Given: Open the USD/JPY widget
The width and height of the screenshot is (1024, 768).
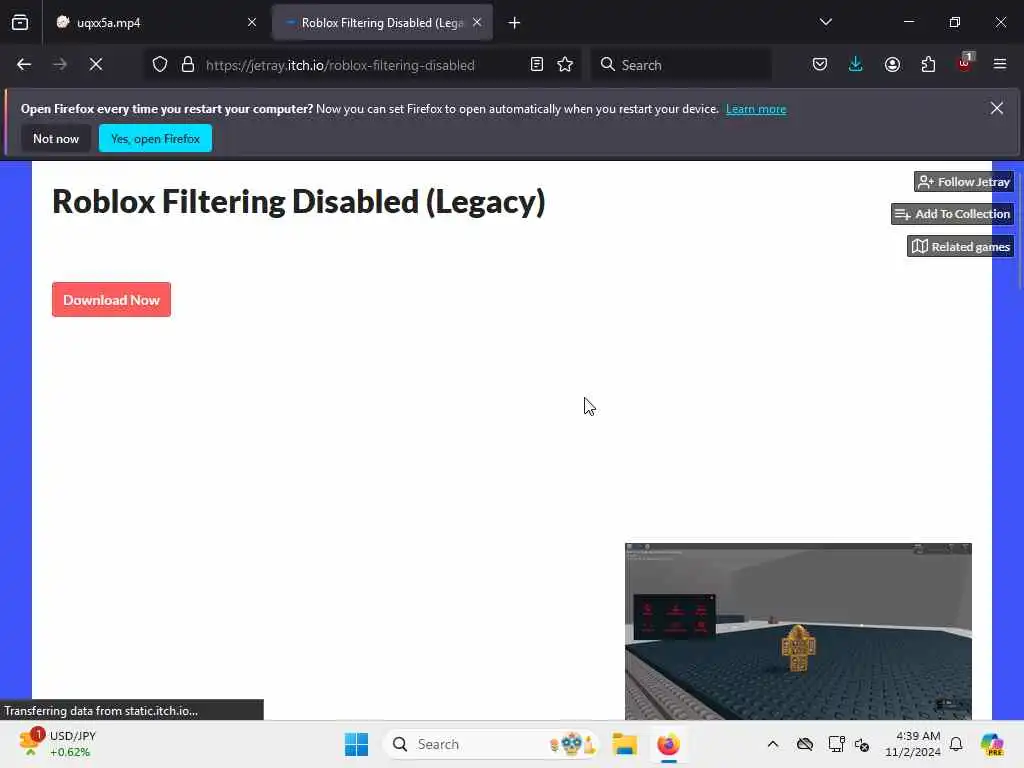Looking at the screenshot, I should (x=59, y=744).
